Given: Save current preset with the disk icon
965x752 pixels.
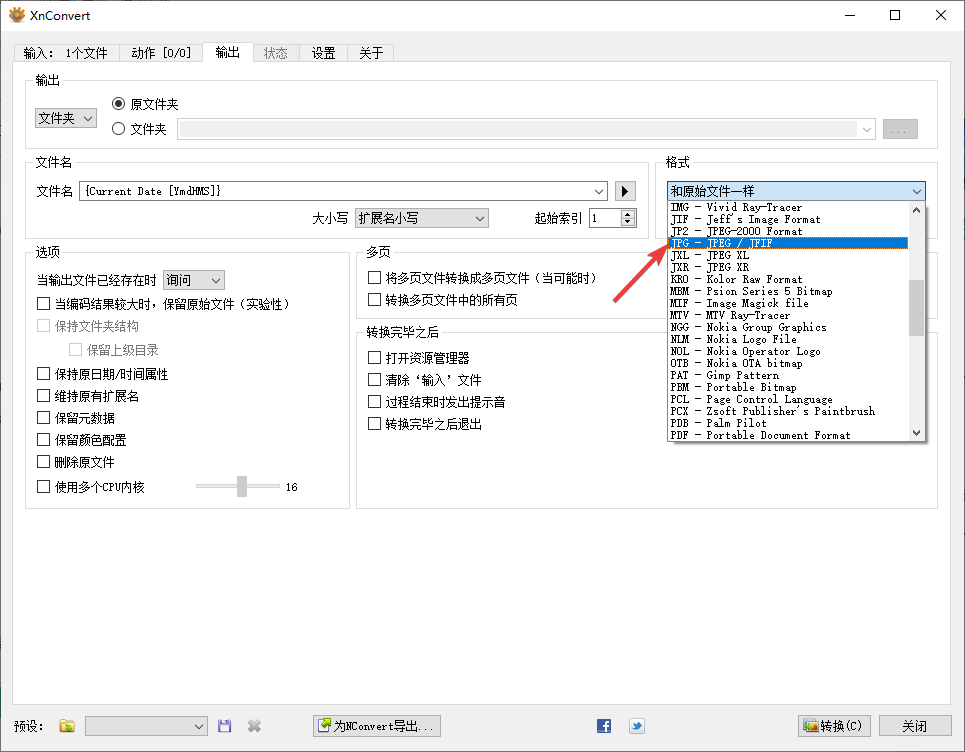Looking at the screenshot, I should [224, 726].
